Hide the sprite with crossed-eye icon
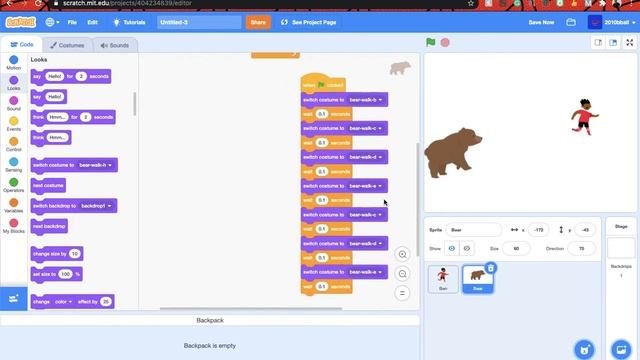640x360 pixels. pyautogui.click(x=467, y=248)
